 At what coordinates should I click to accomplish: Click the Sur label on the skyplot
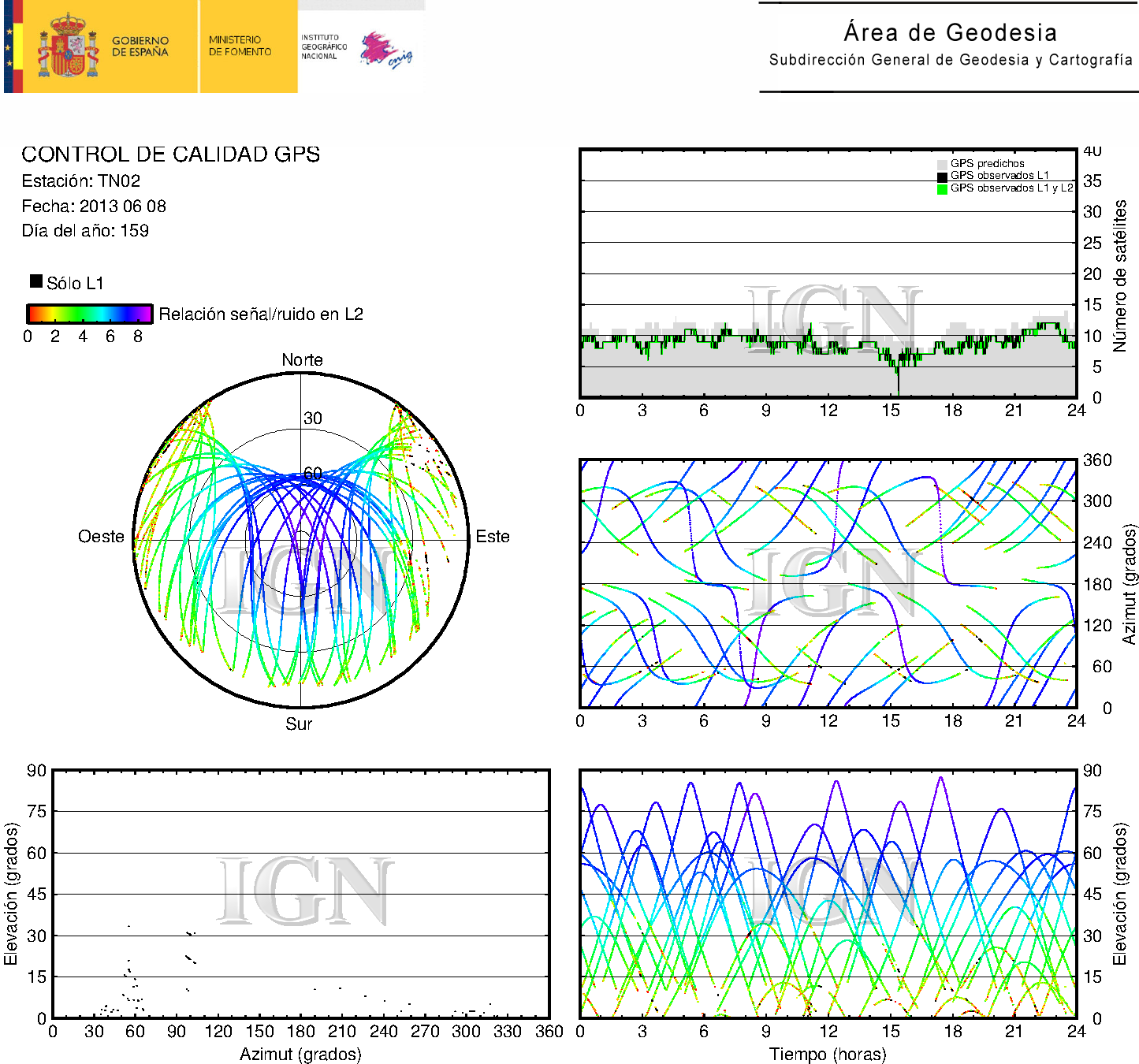299,724
